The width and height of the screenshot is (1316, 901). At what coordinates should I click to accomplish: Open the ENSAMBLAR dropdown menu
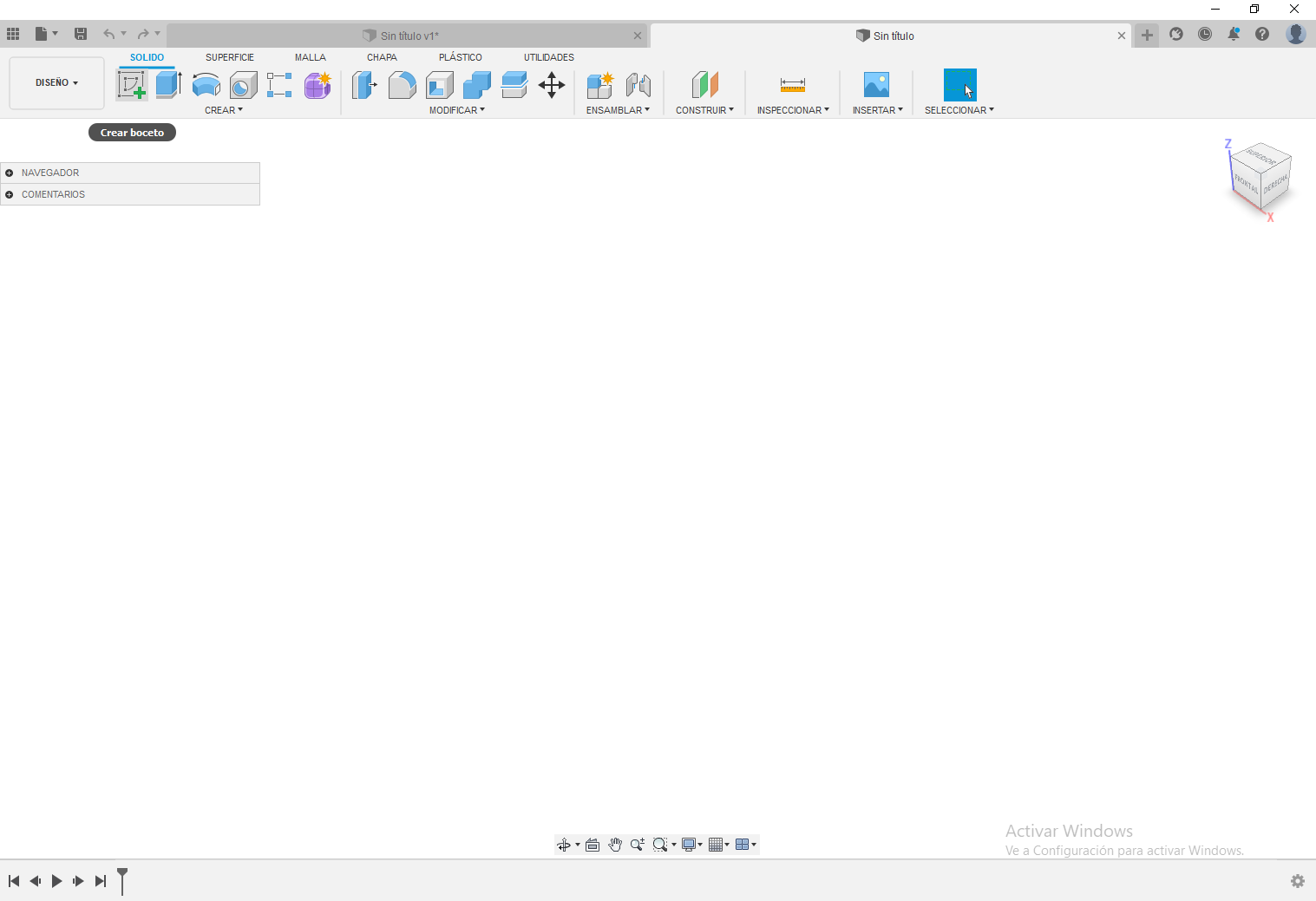point(618,110)
